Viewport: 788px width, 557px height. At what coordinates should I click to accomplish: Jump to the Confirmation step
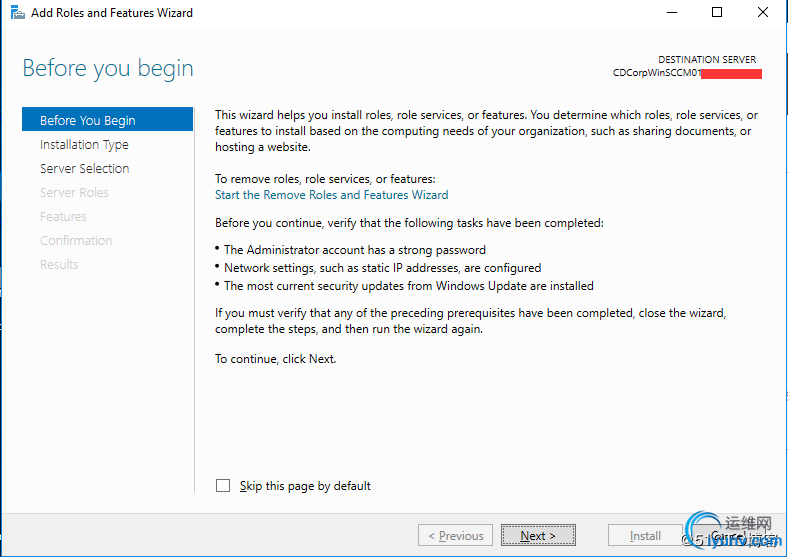(x=76, y=240)
